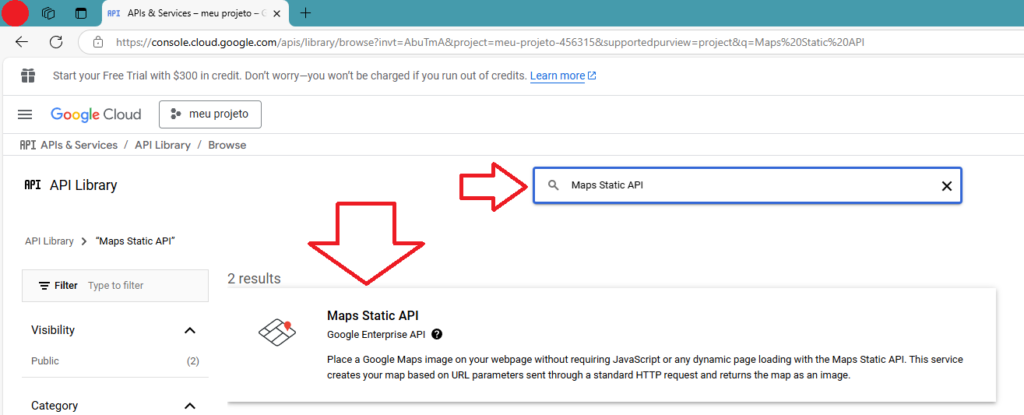Click the API icon next to API Library heading
Viewport: 1024px width, 415px height.
point(33,185)
